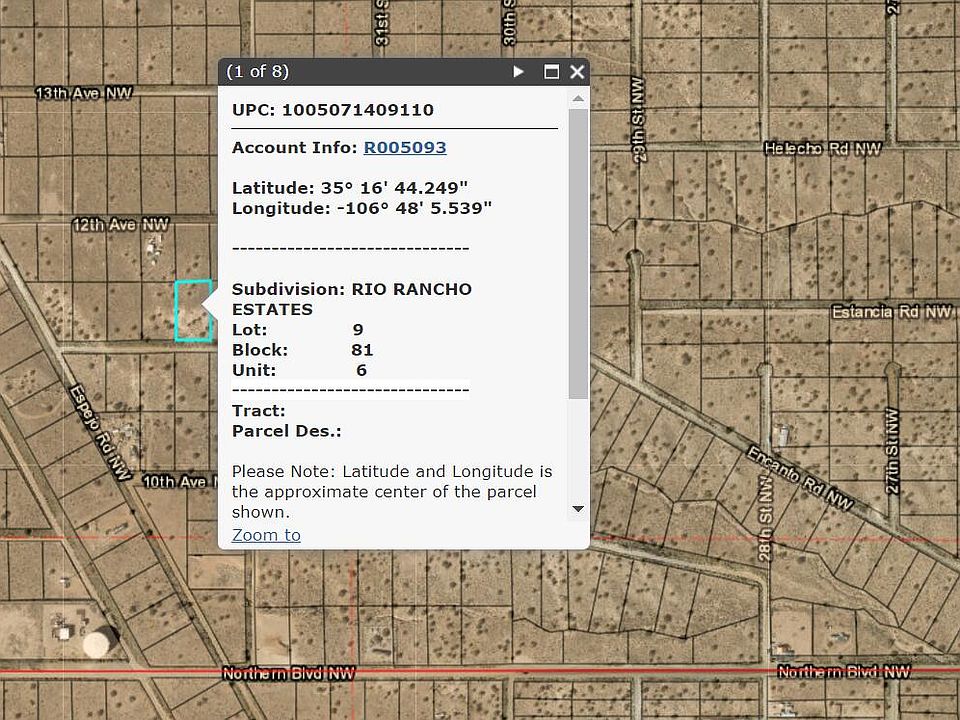Click the Encanto Rd NW road label
The width and height of the screenshot is (960, 720).
pos(800,477)
